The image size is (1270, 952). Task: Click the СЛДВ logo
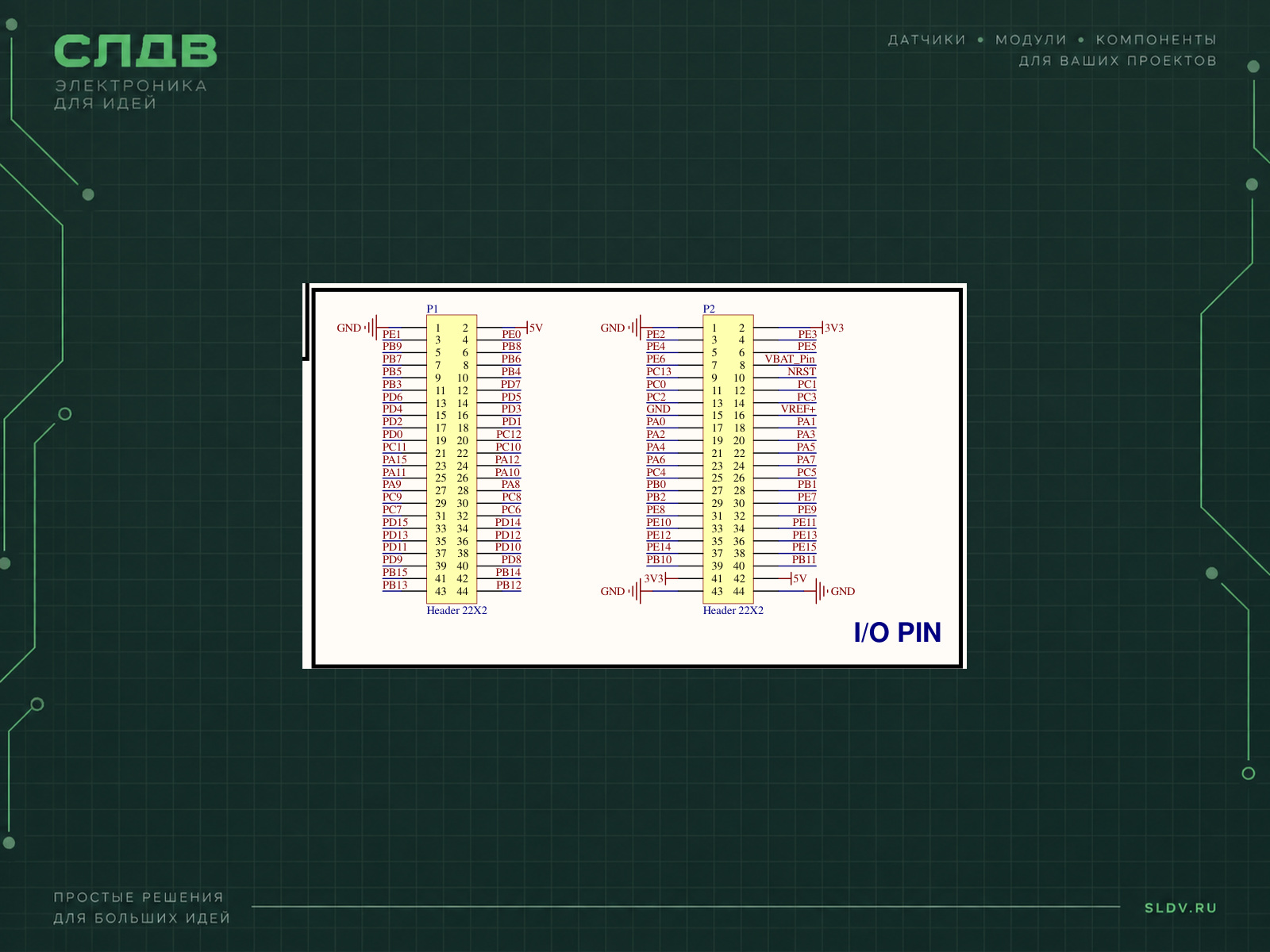135,51
